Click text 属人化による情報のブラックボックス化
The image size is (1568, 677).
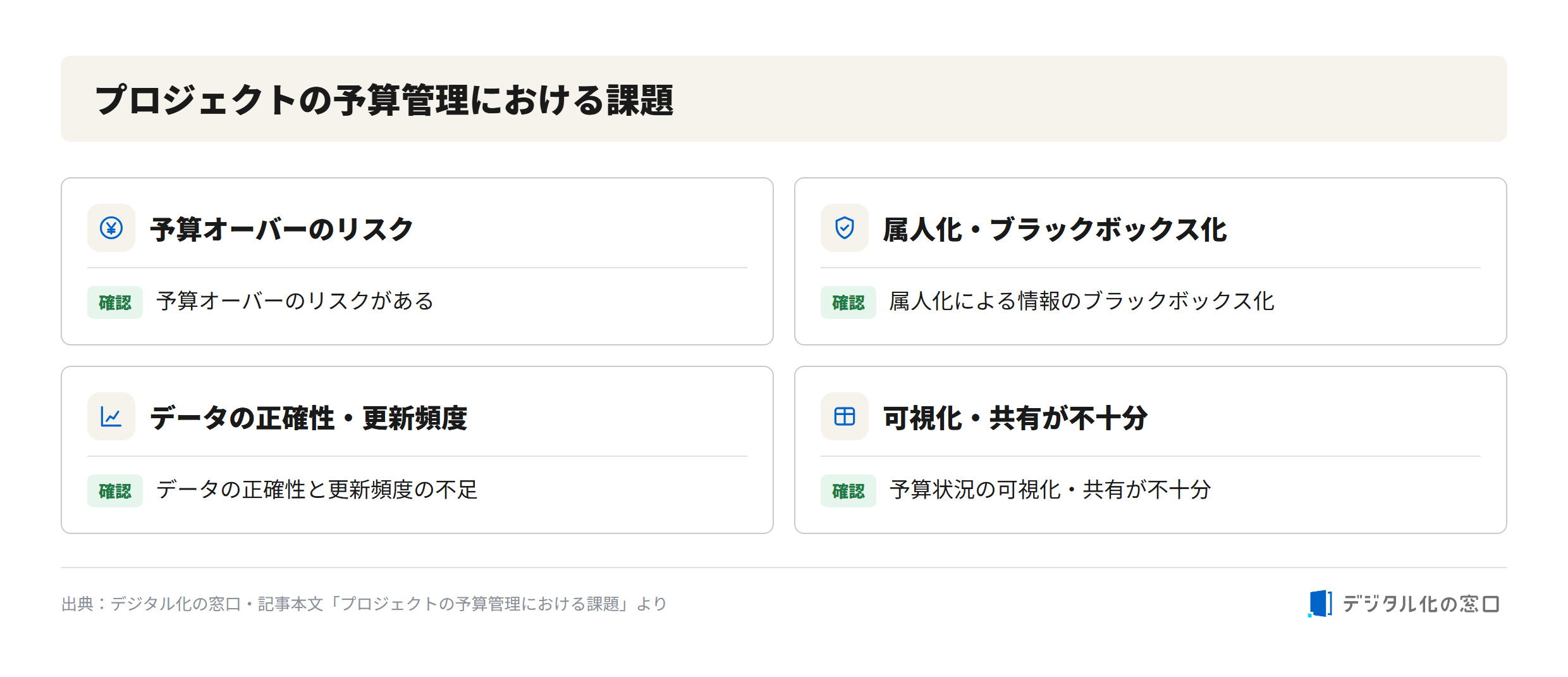pos(1082,301)
